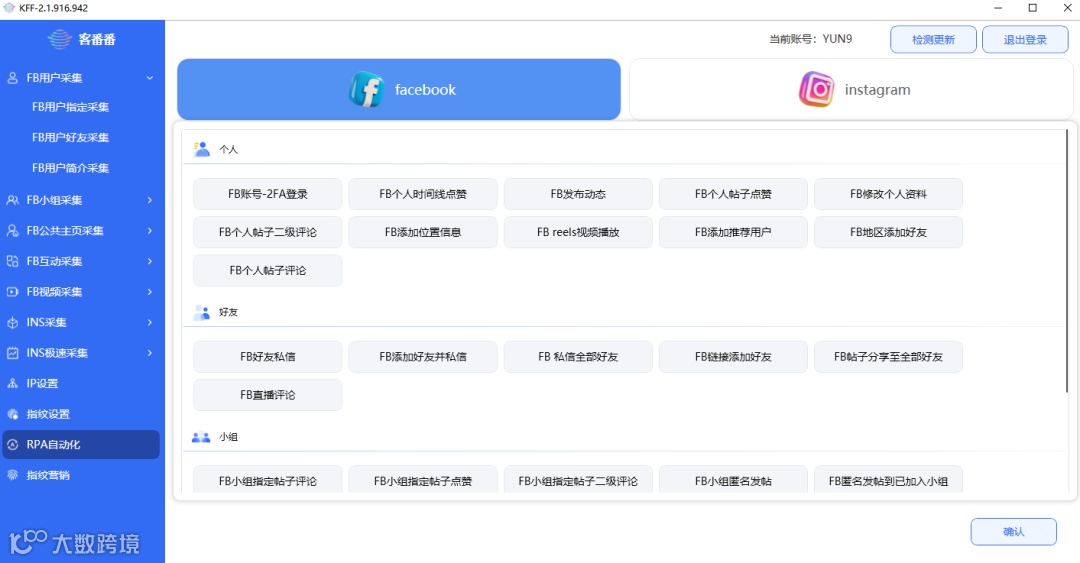Open FB用户简介采集 submenu item

click(70, 167)
